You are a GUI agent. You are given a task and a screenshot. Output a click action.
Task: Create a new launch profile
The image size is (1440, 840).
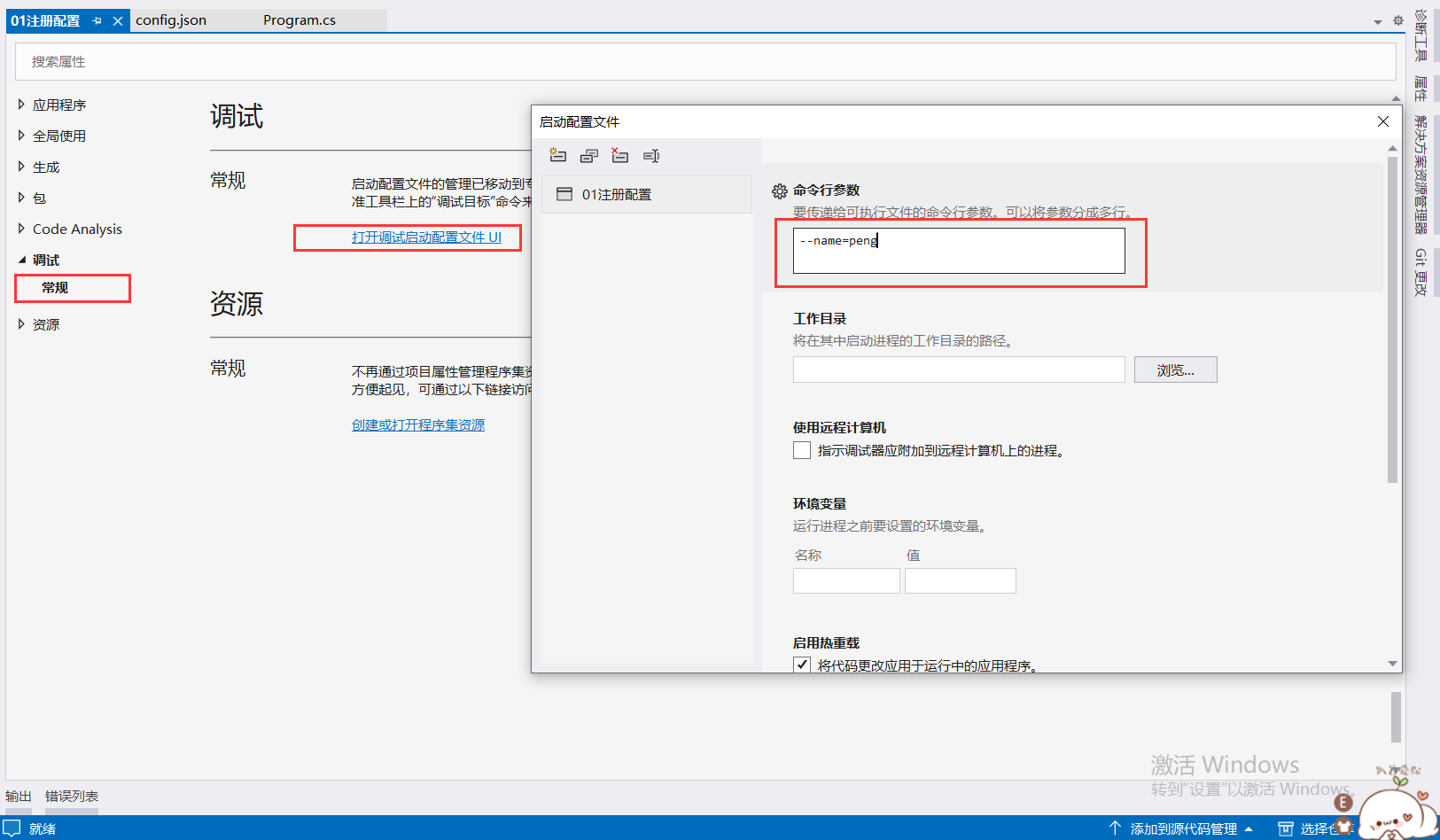(557, 156)
